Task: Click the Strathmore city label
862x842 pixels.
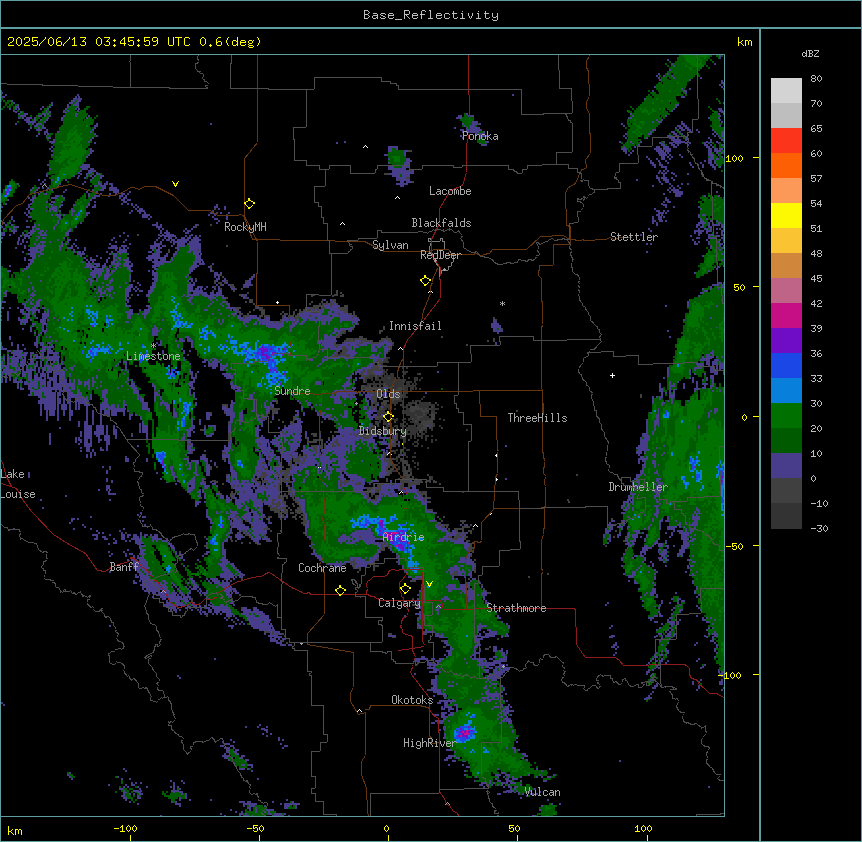Action: pos(516,608)
